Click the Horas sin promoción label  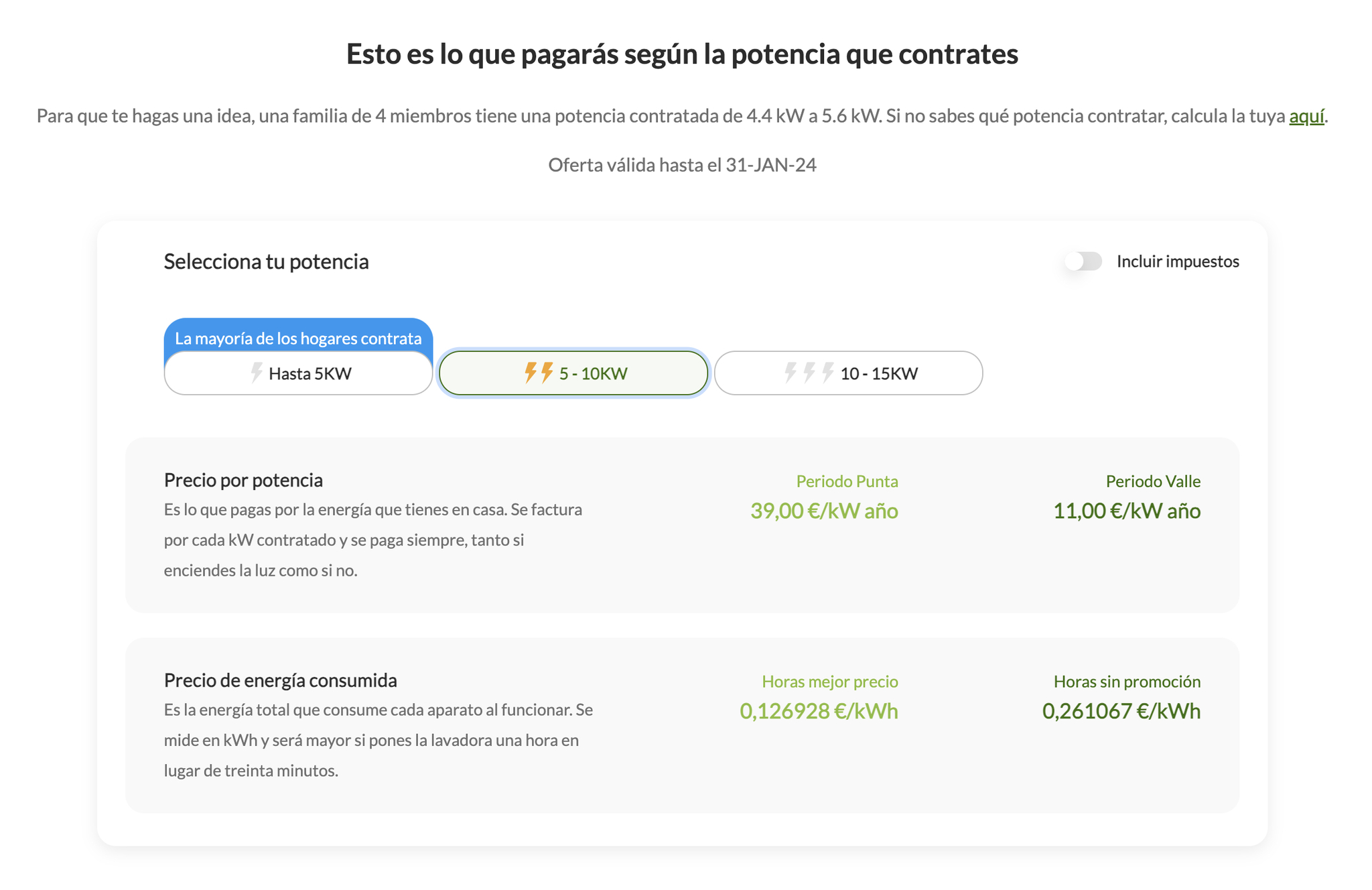point(1126,682)
